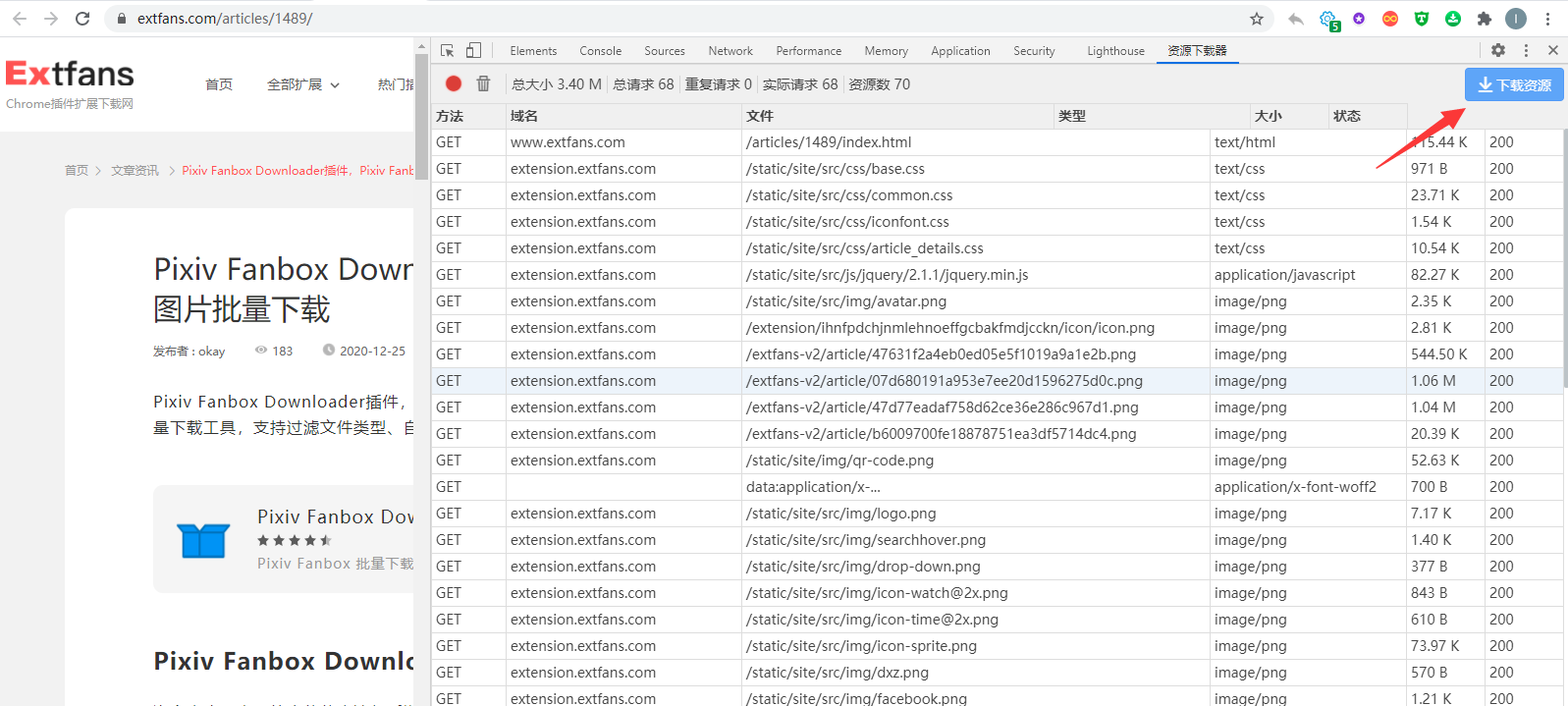The width and height of the screenshot is (1568, 706).
Task: Open DevTools three-dot customize menu
Action: click(1526, 50)
